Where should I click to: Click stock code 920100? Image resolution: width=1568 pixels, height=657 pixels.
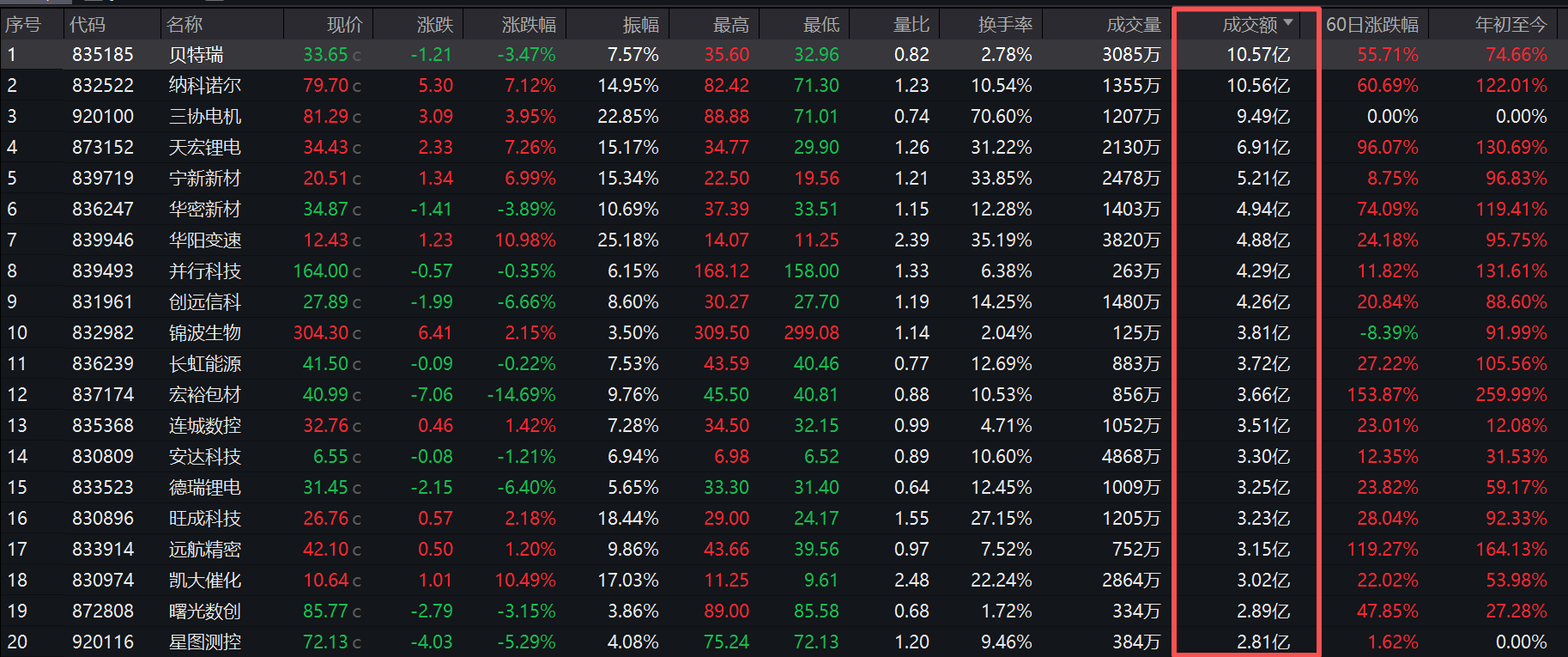tap(103, 117)
